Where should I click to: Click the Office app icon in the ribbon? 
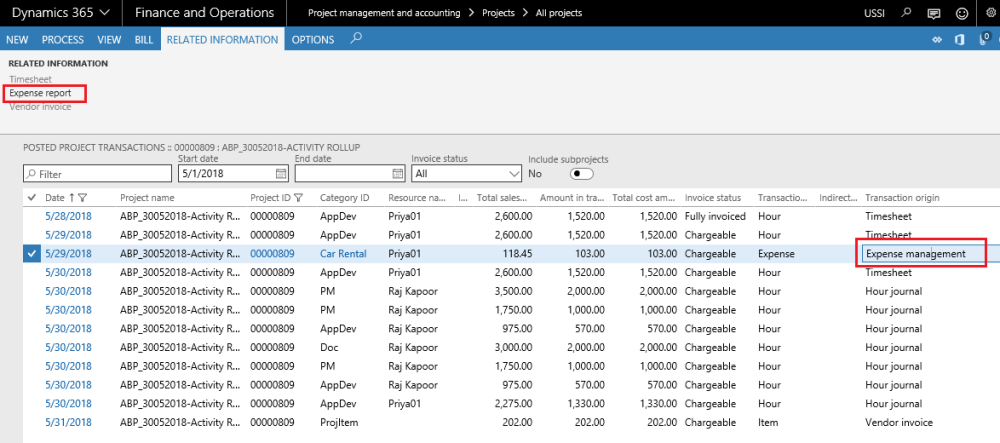pos(959,39)
